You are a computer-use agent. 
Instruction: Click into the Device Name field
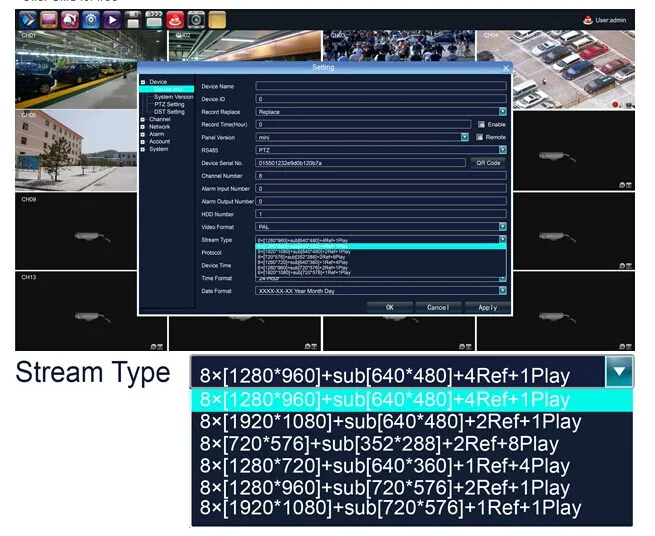click(381, 86)
